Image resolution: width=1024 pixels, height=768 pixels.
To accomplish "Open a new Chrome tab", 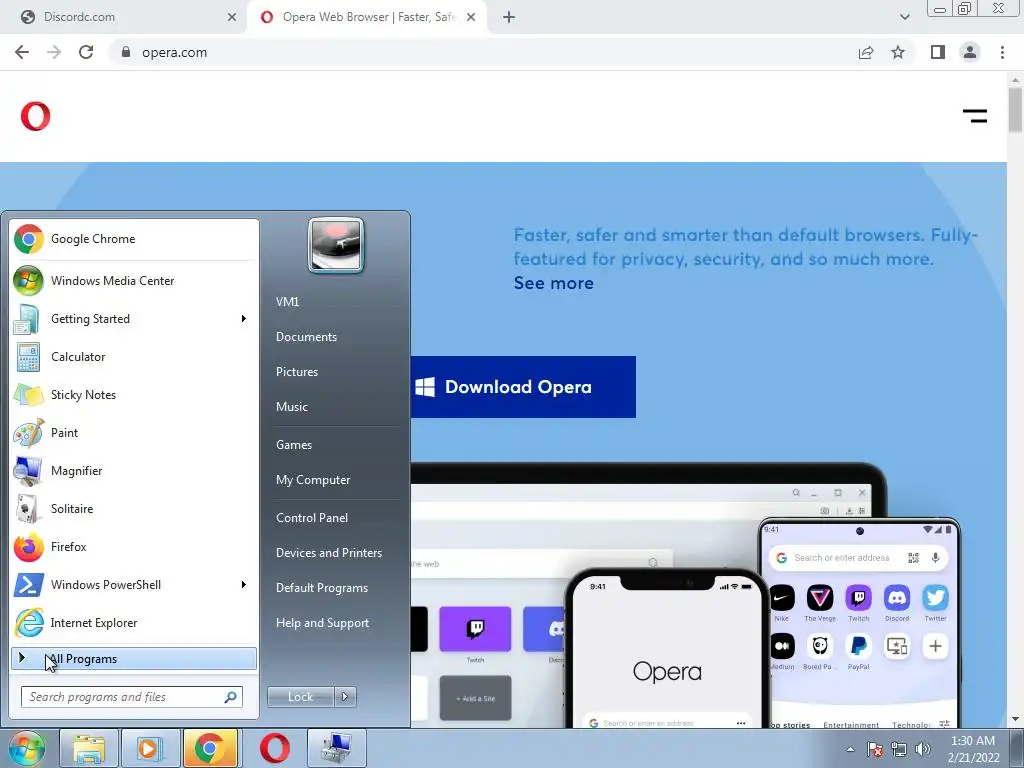I will point(509,17).
